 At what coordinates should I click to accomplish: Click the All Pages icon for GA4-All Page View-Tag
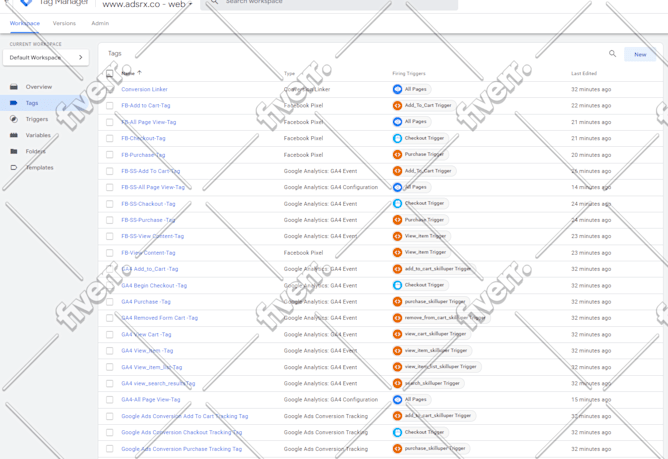[x=397, y=399]
